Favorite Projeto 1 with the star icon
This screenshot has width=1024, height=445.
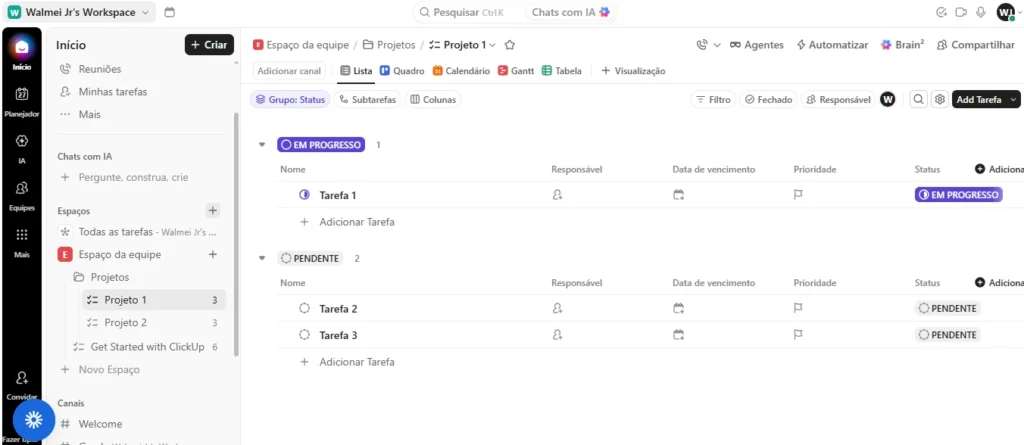click(x=510, y=45)
